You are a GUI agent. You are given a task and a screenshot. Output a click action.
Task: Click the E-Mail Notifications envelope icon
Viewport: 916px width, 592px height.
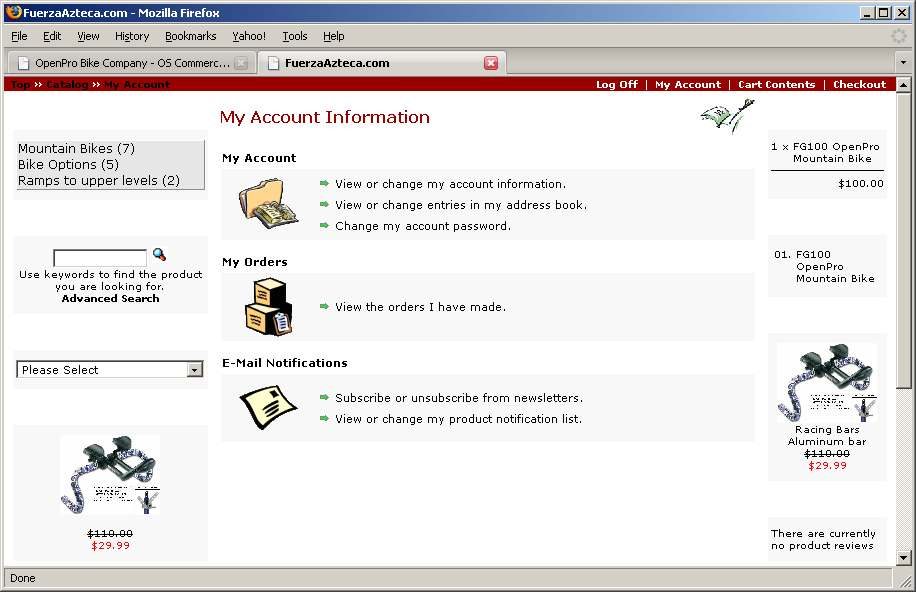click(x=267, y=408)
